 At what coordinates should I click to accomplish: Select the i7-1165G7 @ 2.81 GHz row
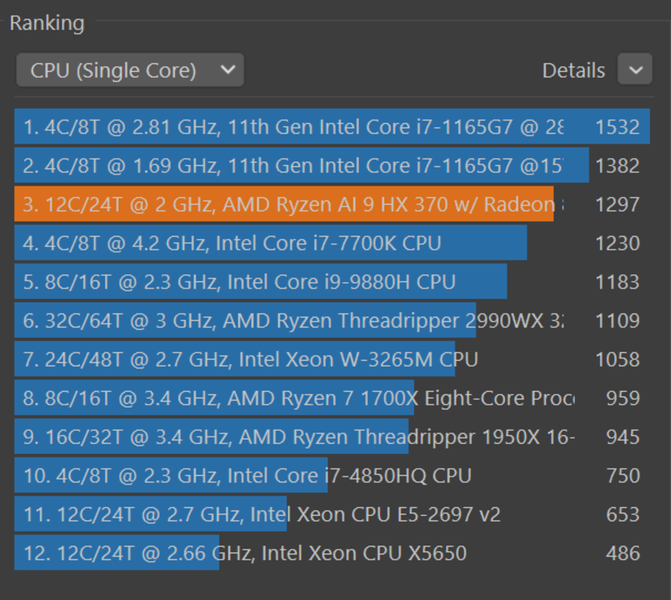332,127
